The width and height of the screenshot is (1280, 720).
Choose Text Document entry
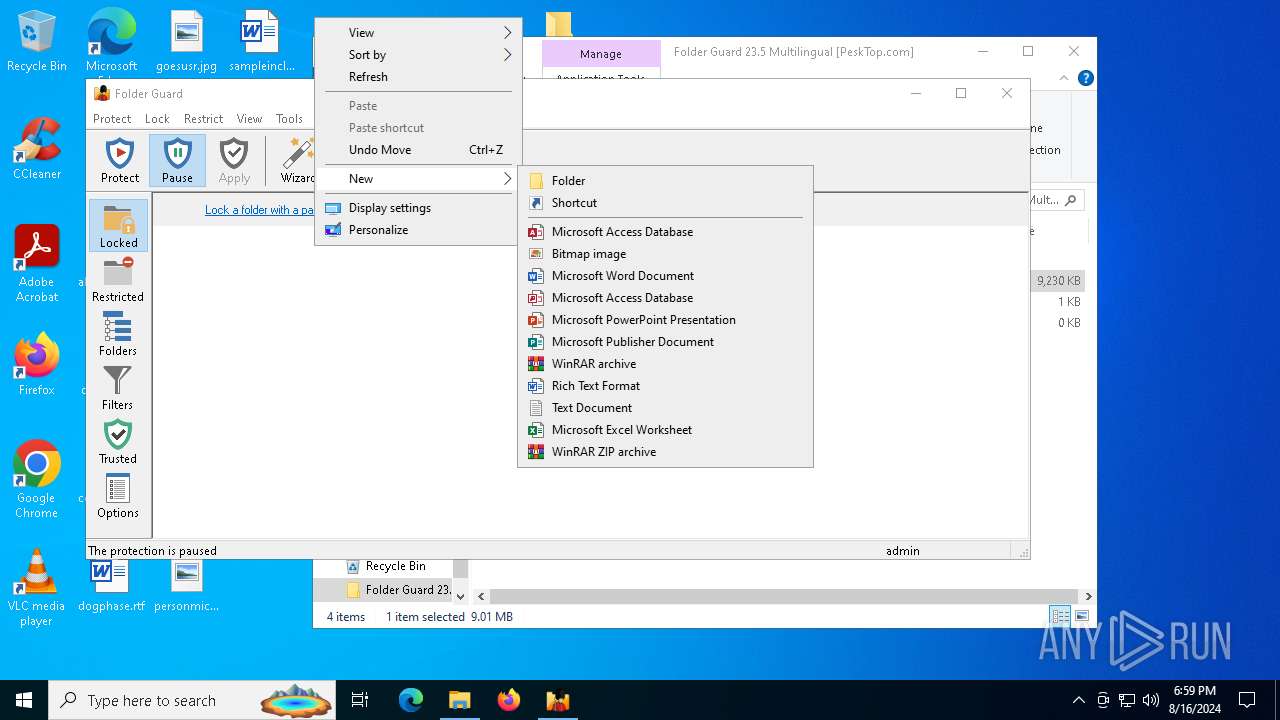[665, 408]
